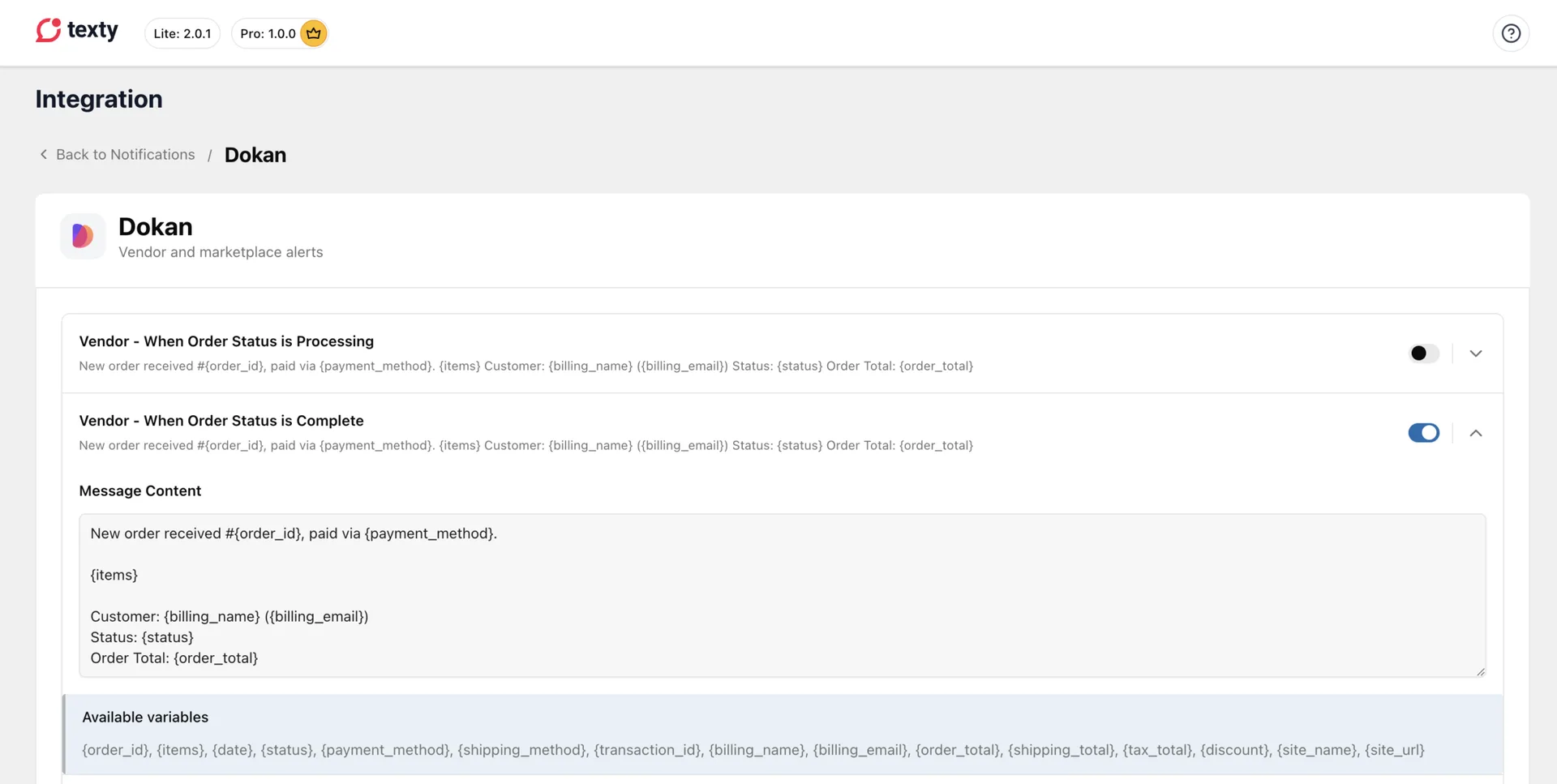Disable the Order Status is Complete toggle
The height and width of the screenshot is (784, 1557).
point(1424,433)
